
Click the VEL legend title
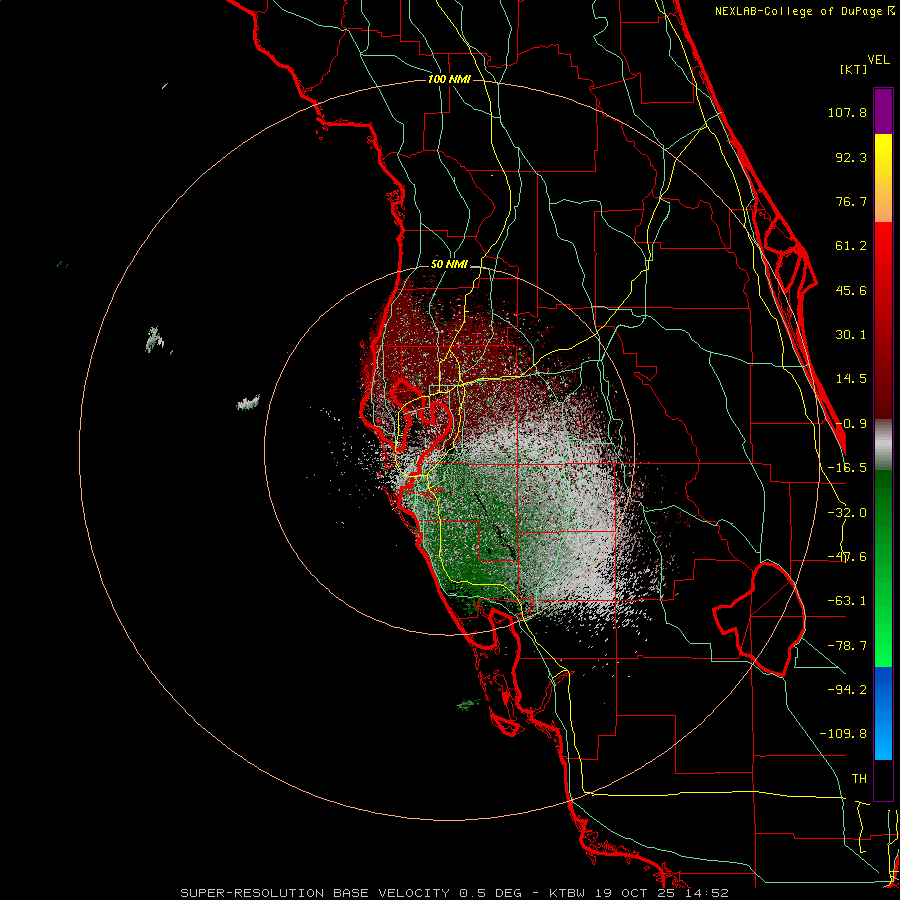pyautogui.click(x=878, y=59)
